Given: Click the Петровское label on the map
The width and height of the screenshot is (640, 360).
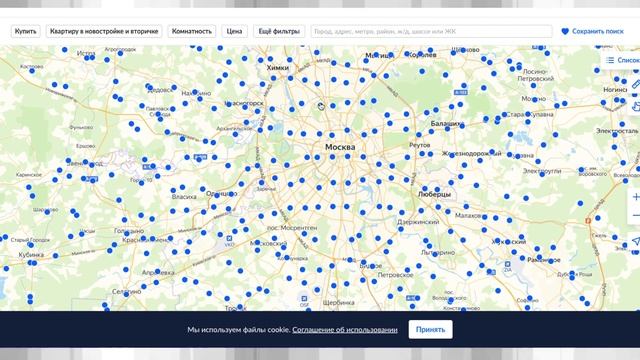Looking at the screenshot, I should 395,275.
